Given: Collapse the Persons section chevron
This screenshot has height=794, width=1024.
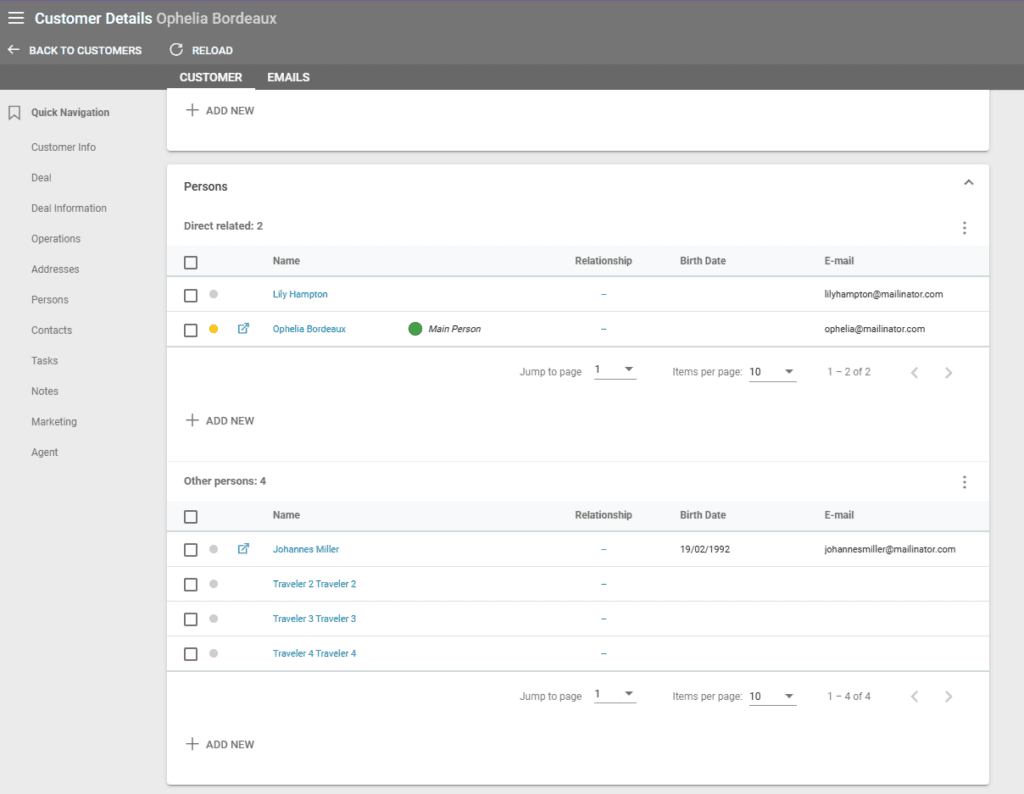Looking at the screenshot, I should coord(967,183).
